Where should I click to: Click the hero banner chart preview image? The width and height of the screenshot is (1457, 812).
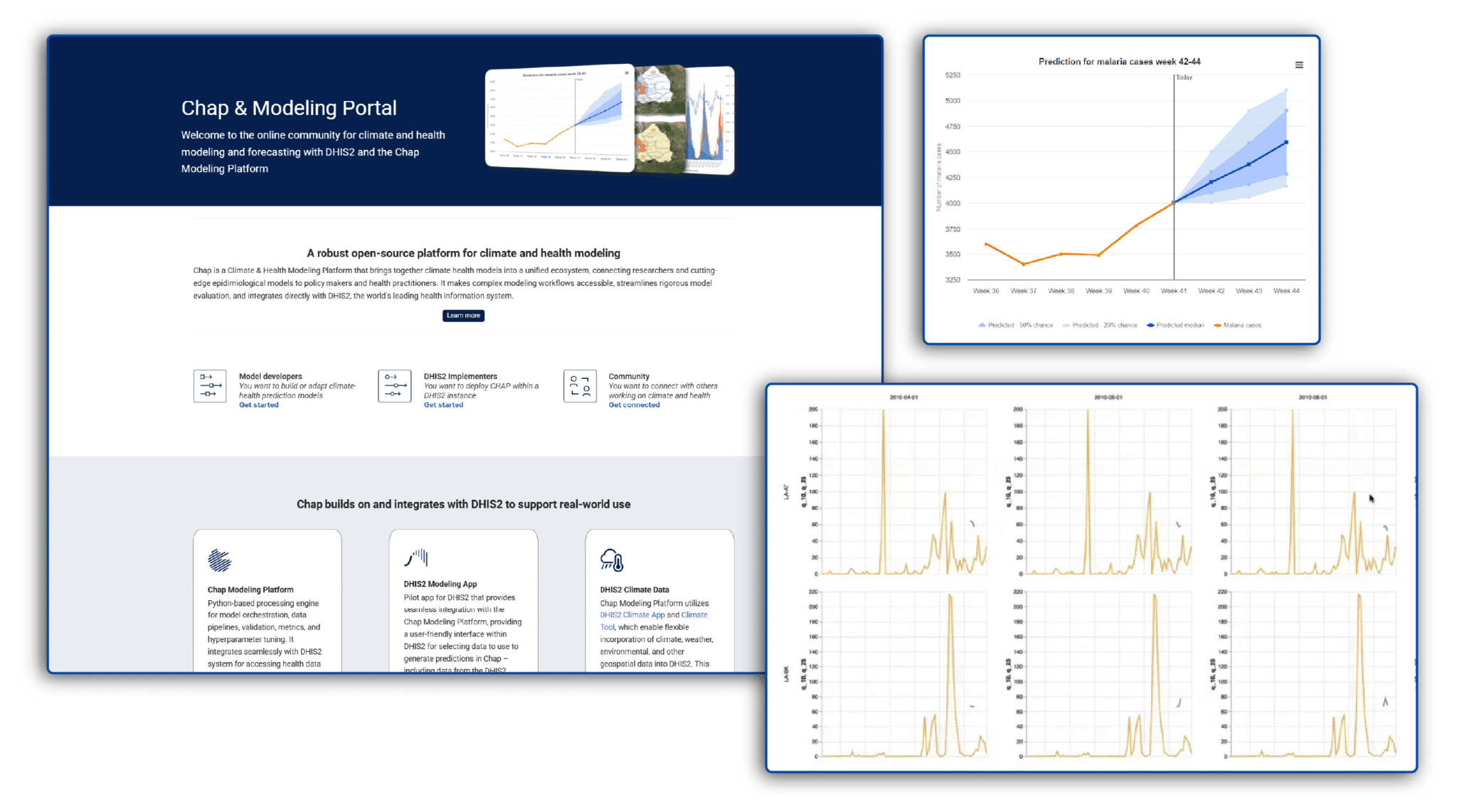[x=559, y=118]
